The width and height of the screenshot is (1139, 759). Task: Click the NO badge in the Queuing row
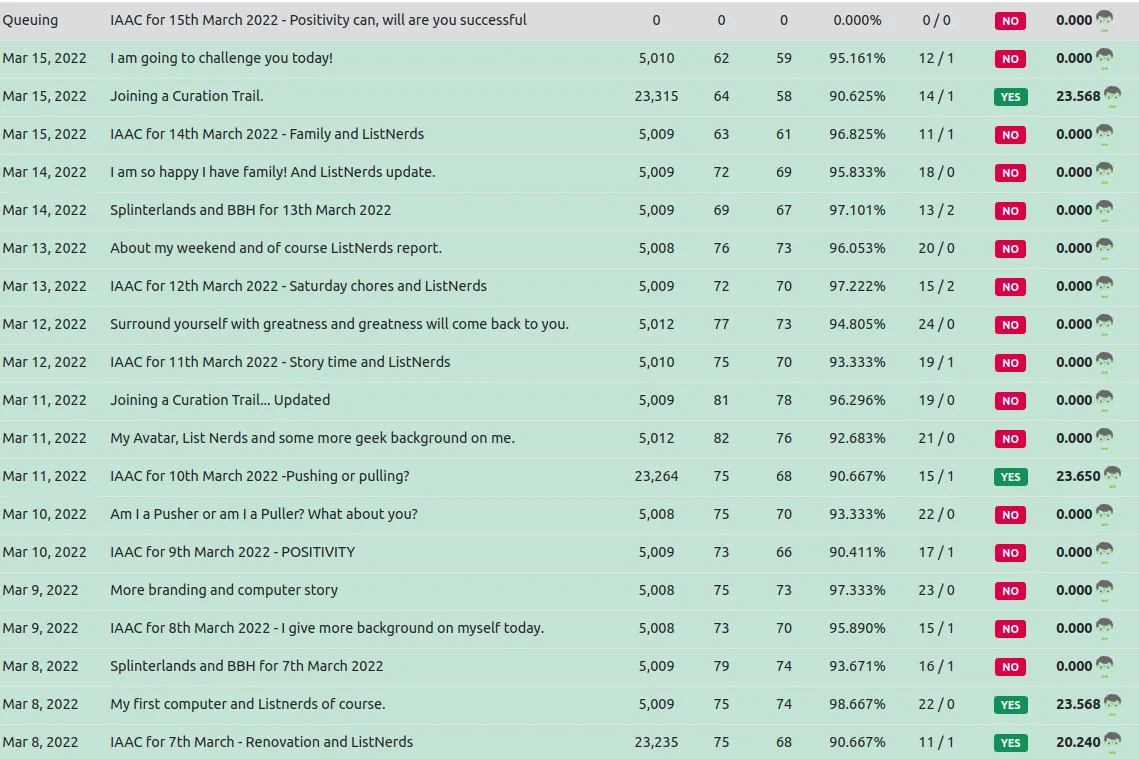click(1010, 21)
